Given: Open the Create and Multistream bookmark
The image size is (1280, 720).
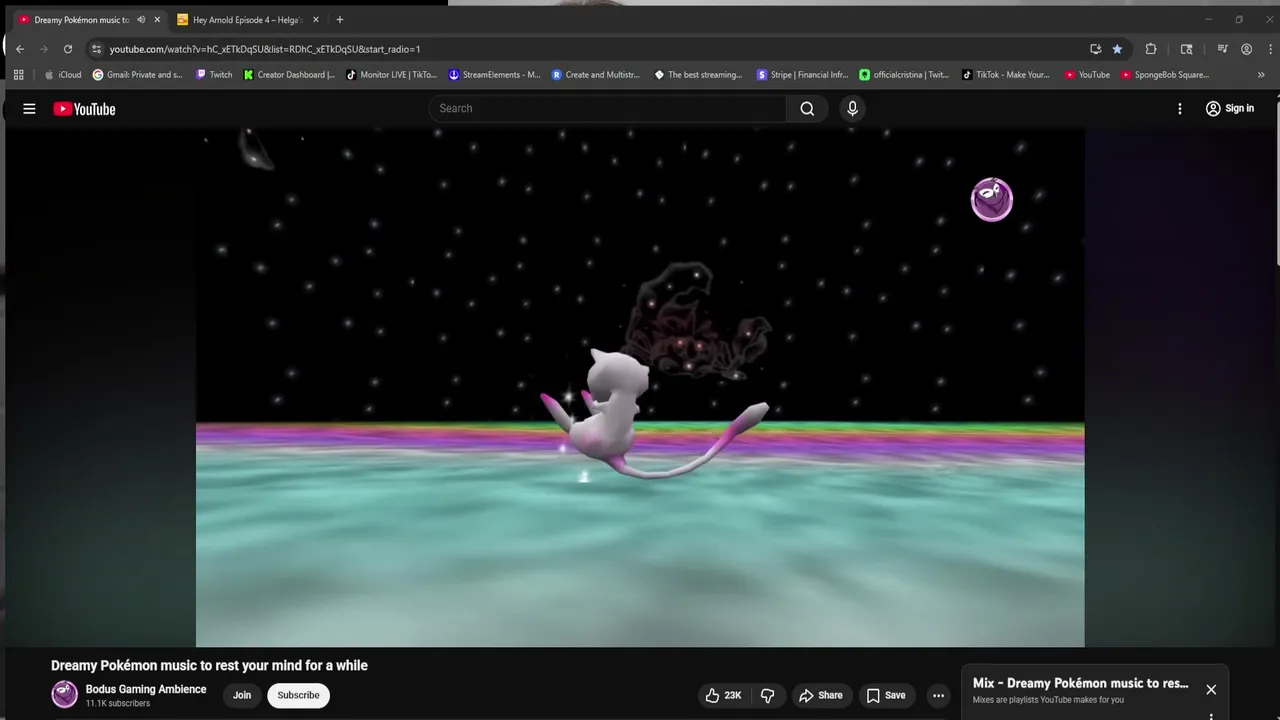Looking at the screenshot, I should point(597,75).
